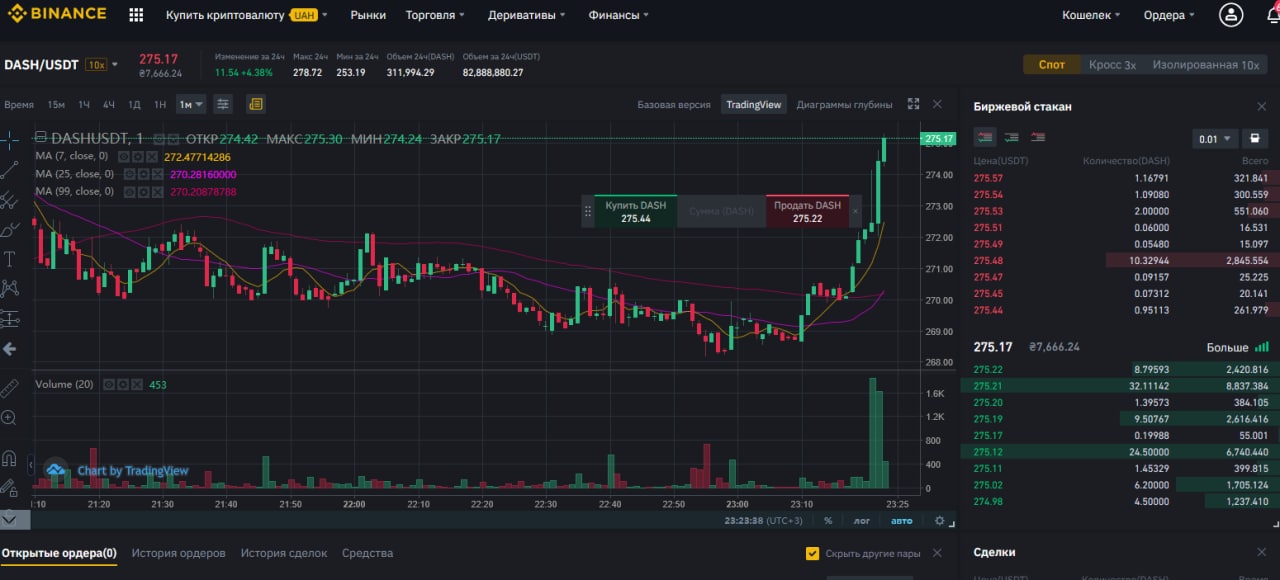Open the user profile icon
Image resolution: width=1280 pixels, height=580 pixels.
coord(1231,15)
